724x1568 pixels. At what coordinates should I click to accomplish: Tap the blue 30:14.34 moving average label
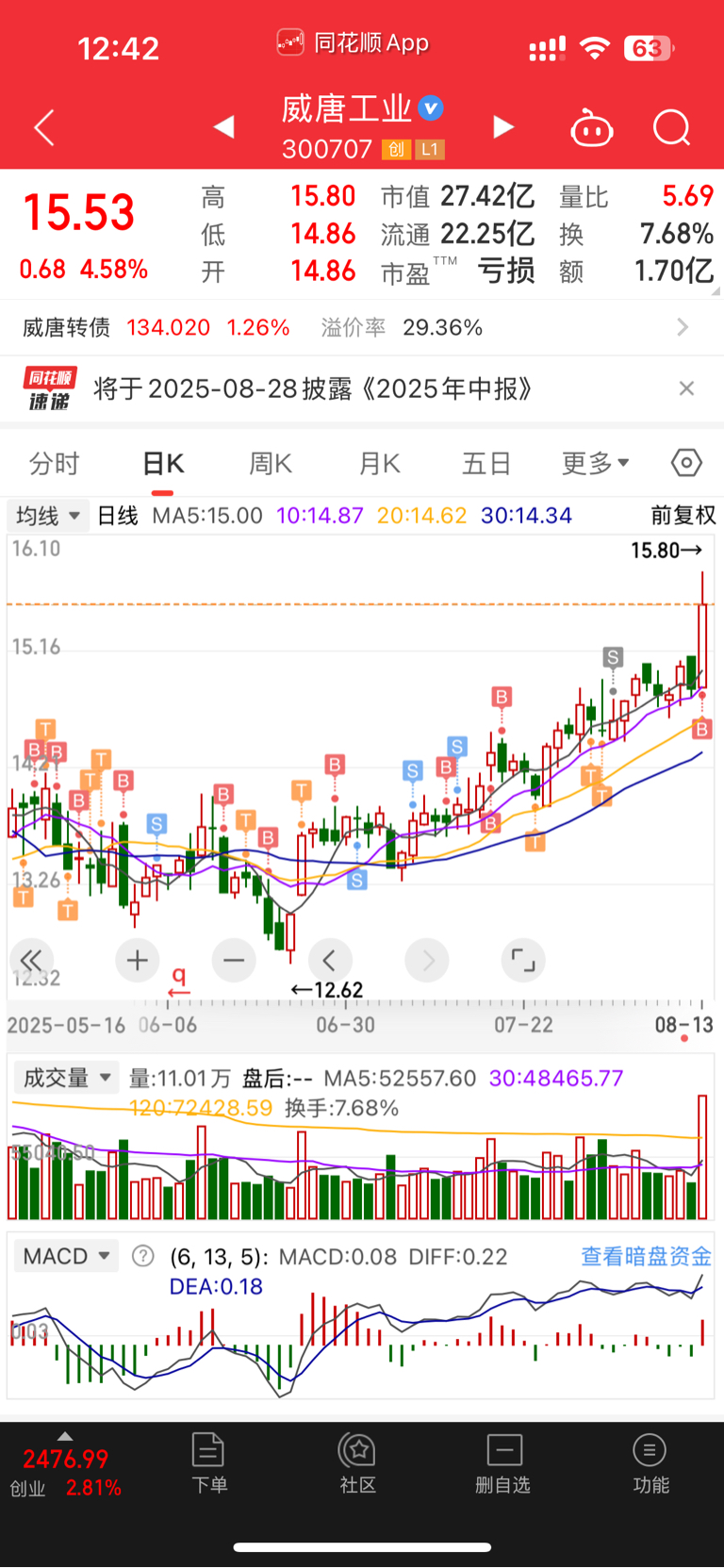click(526, 516)
